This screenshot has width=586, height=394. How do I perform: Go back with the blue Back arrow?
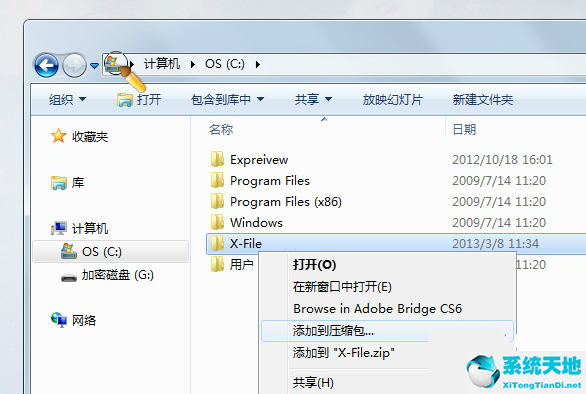pos(46,65)
